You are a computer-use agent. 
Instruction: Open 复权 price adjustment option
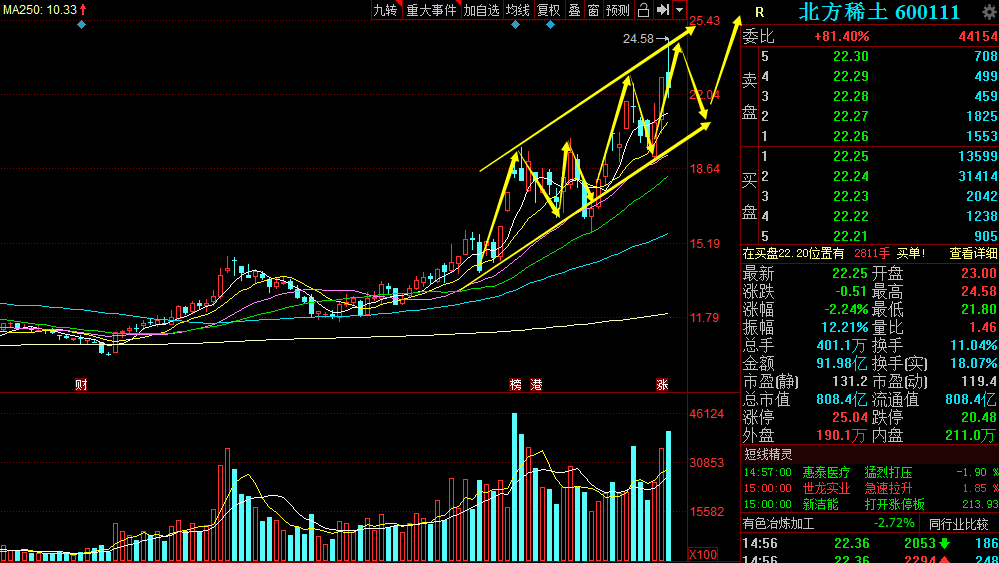tap(548, 10)
